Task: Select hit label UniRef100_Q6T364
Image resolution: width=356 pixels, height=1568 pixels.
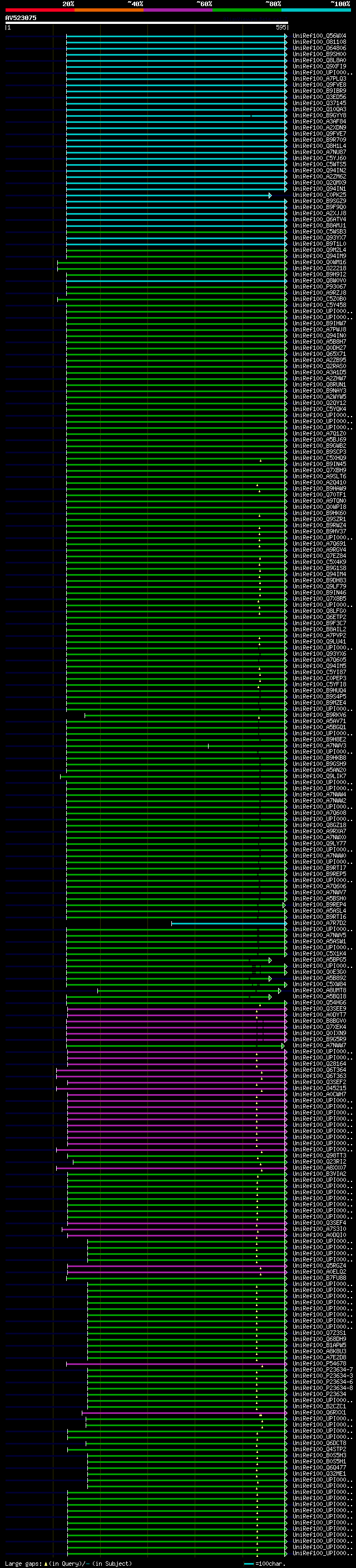Action: 319,1070
